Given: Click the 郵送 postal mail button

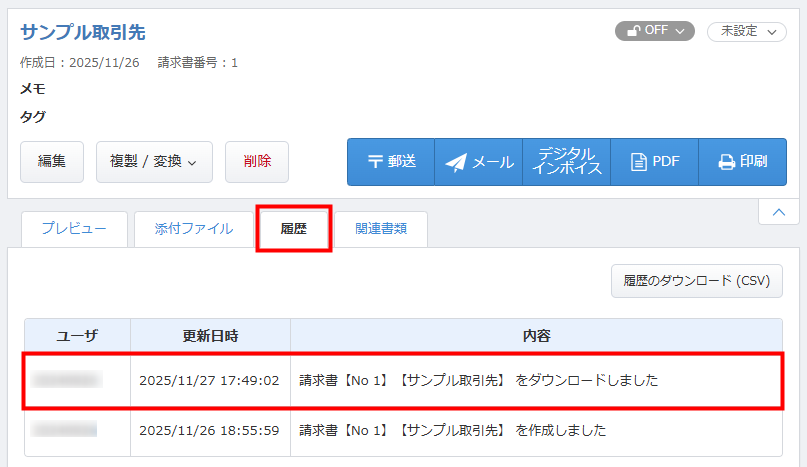Looking at the screenshot, I should pos(391,162).
